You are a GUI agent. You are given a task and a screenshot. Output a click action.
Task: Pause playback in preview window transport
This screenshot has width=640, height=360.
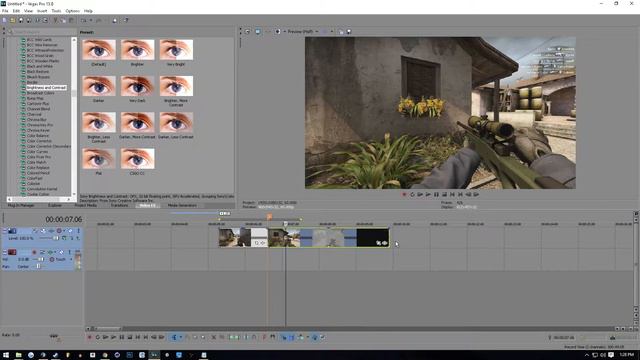point(436,195)
